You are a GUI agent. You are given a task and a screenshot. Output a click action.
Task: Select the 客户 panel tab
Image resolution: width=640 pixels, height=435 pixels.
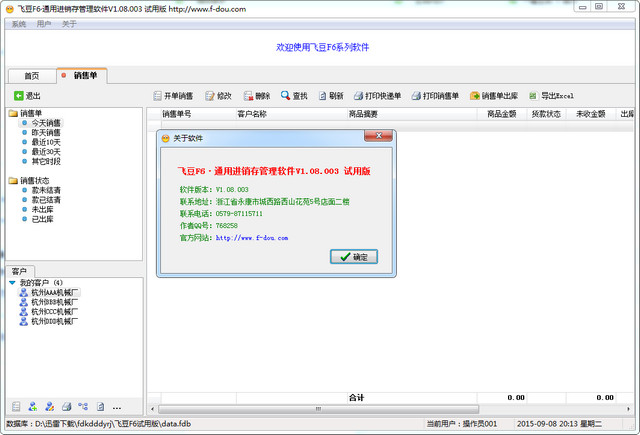tap(19, 271)
